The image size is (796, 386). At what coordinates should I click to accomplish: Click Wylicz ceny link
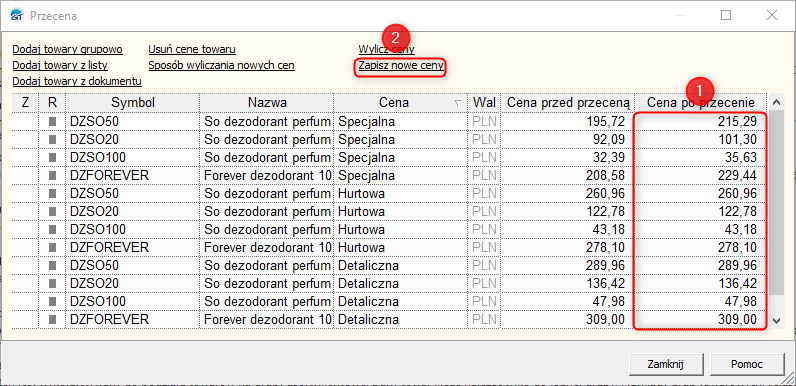(x=387, y=49)
